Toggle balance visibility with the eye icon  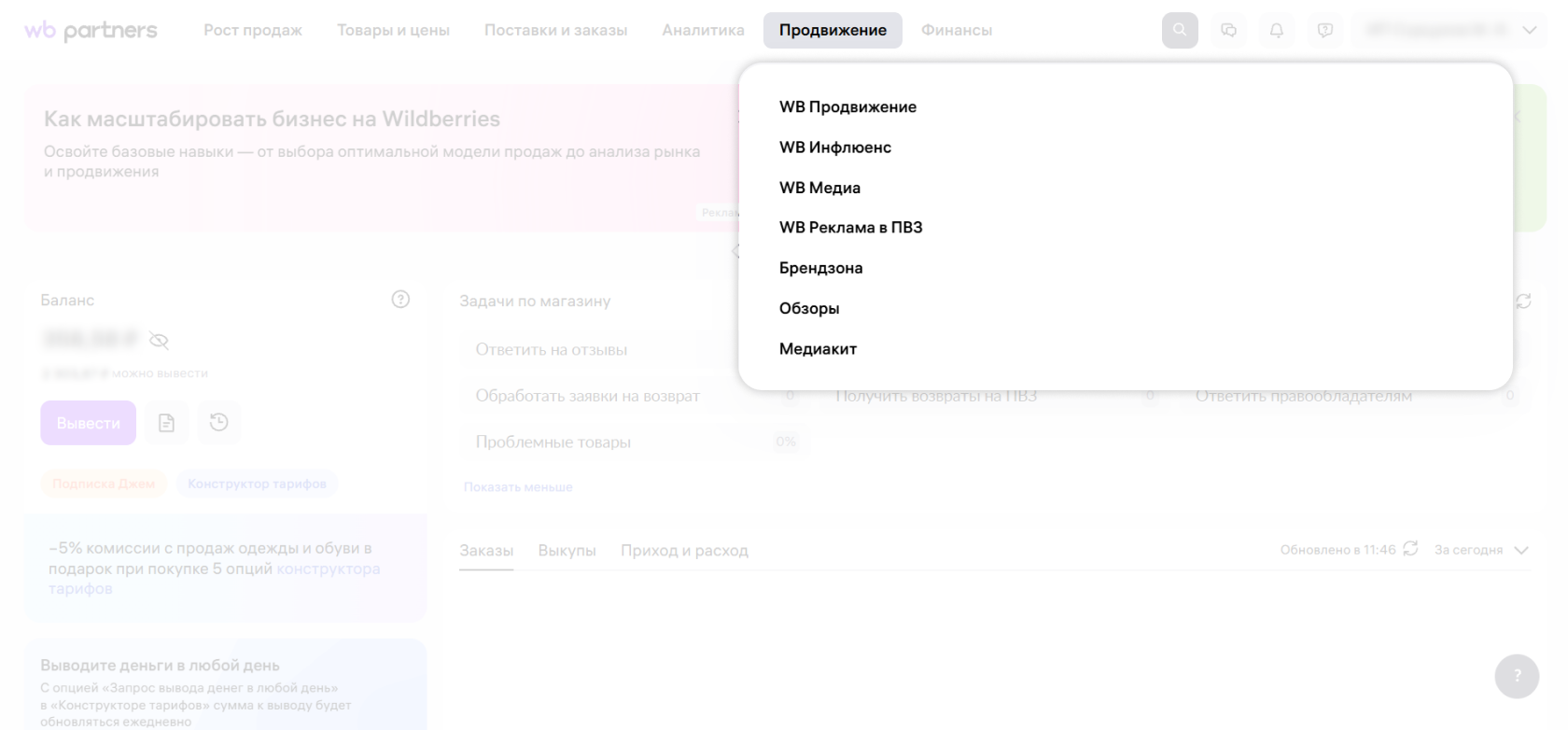click(x=159, y=341)
